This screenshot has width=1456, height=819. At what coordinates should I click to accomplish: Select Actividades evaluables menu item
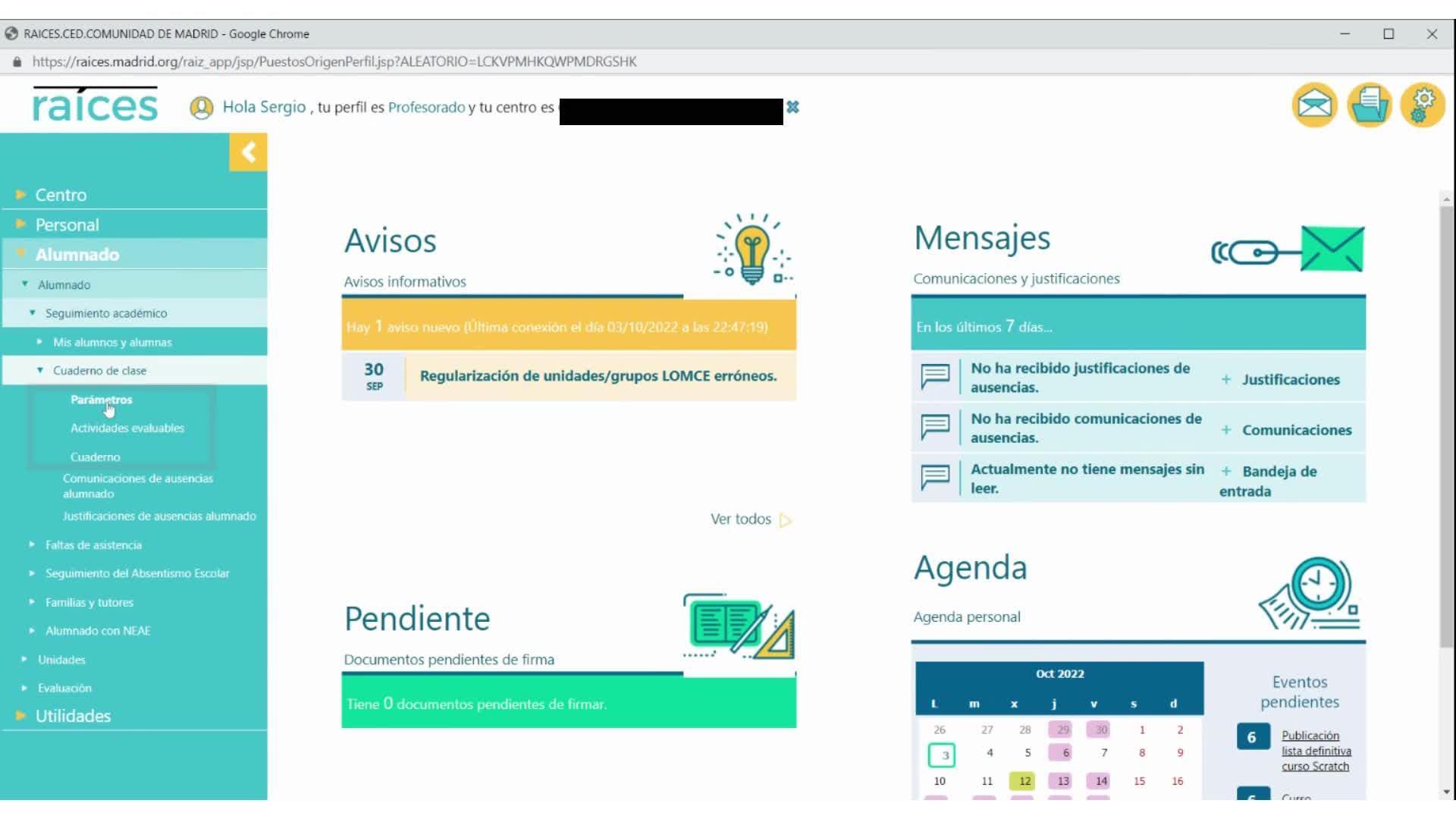tap(127, 428)
